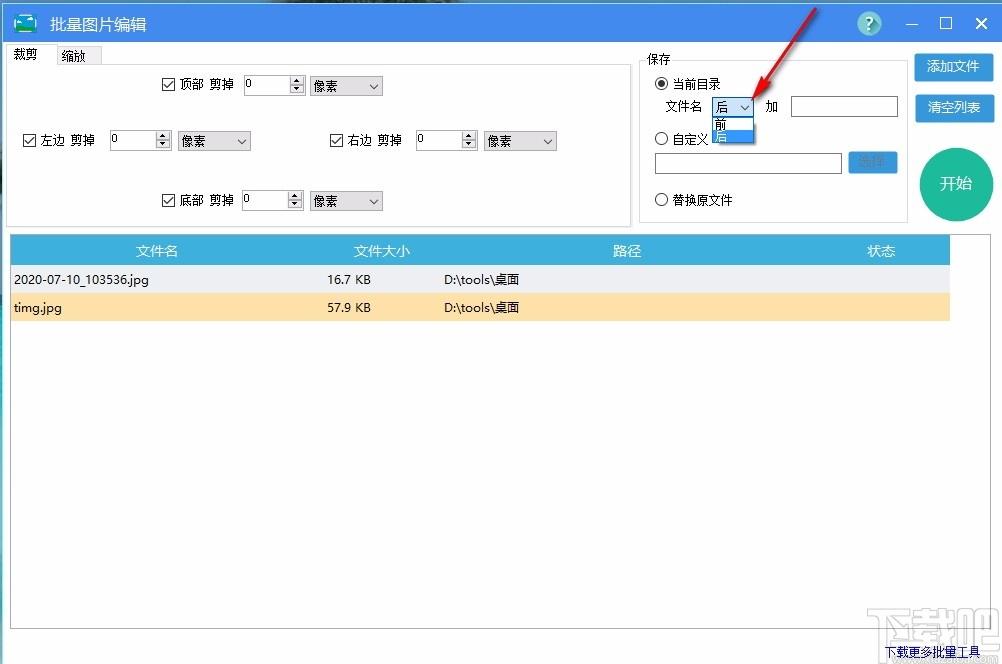Open the 顶部 unit dropdown 像素

346,86
